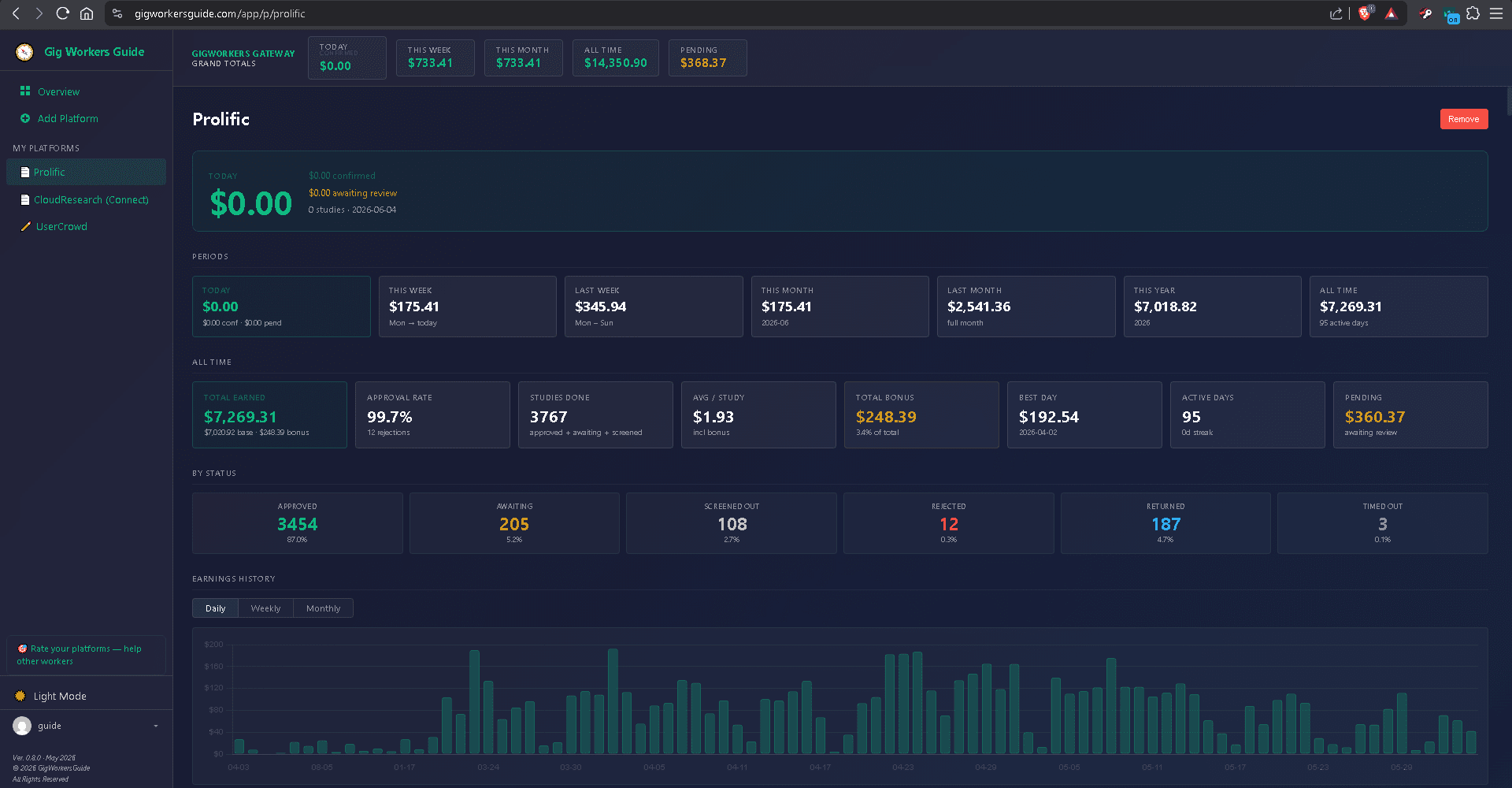Select CloudResearch (Connect) platform
This screenshot has width=1512, height=788.
(86, 199)
